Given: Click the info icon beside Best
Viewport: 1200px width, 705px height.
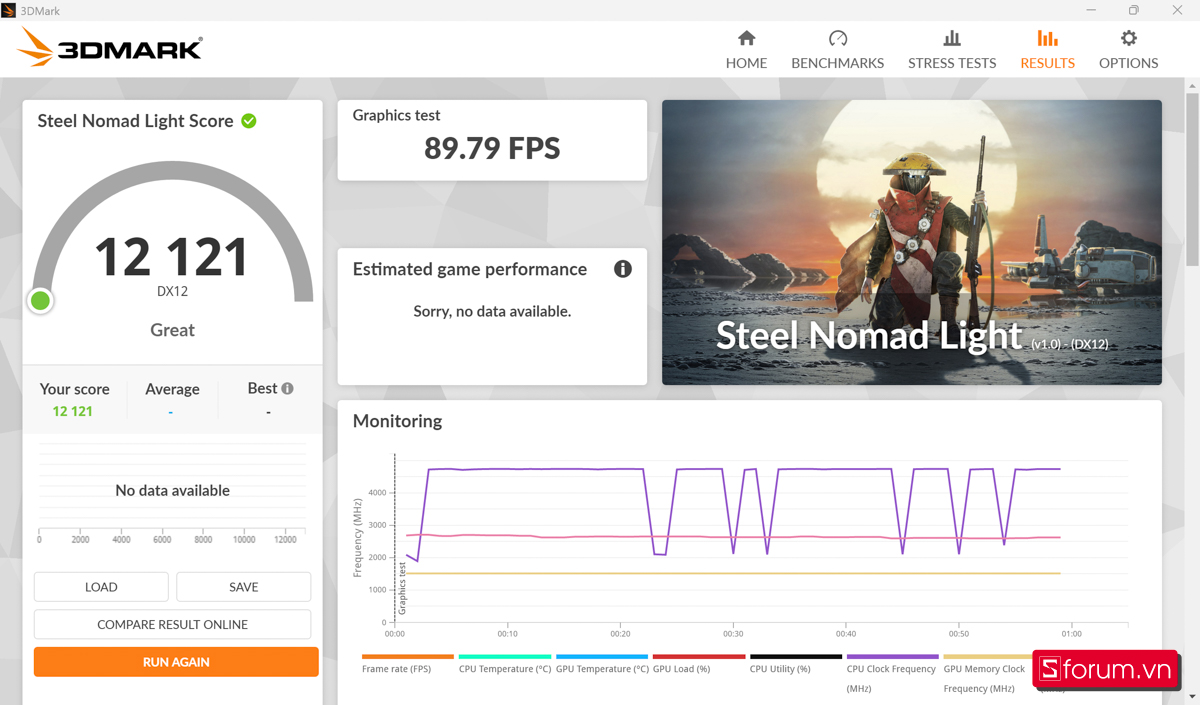Looking at the screenshot, I should (x=288, y=388).
